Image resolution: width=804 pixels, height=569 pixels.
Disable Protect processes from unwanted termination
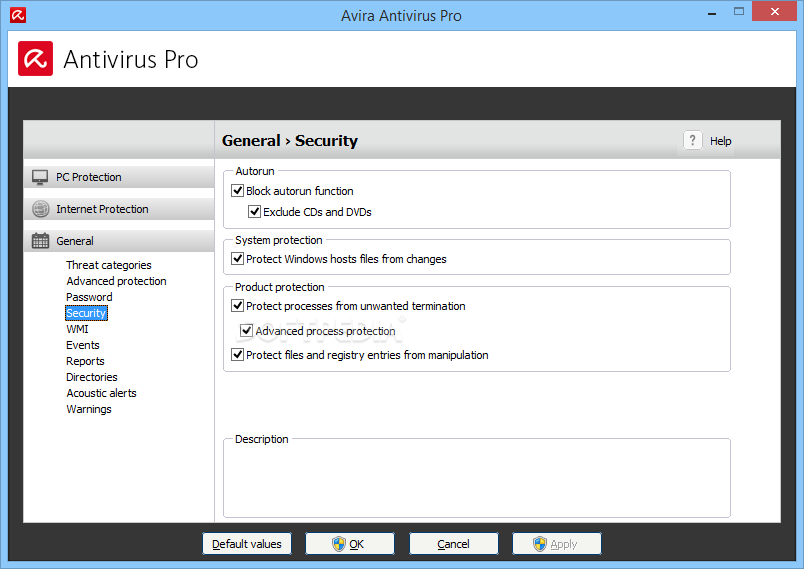tap(237, 306)
